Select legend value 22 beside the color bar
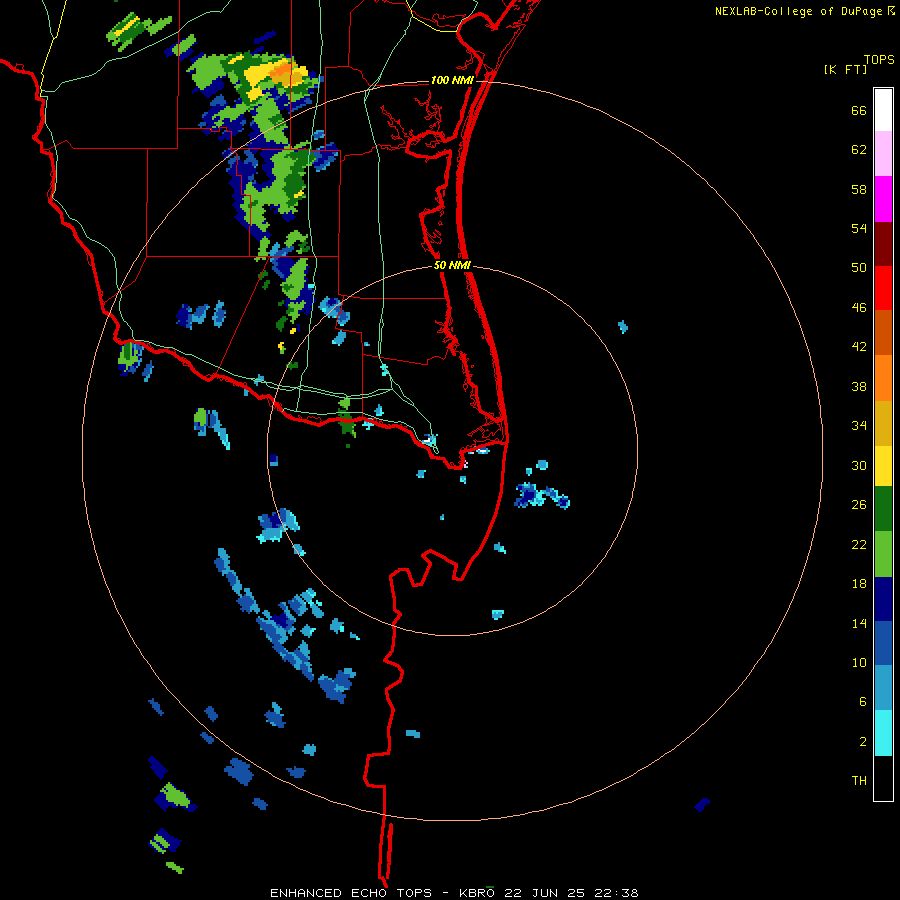This screenshot has height=900, width=900. pyautogui.click(x=859, y=544)
